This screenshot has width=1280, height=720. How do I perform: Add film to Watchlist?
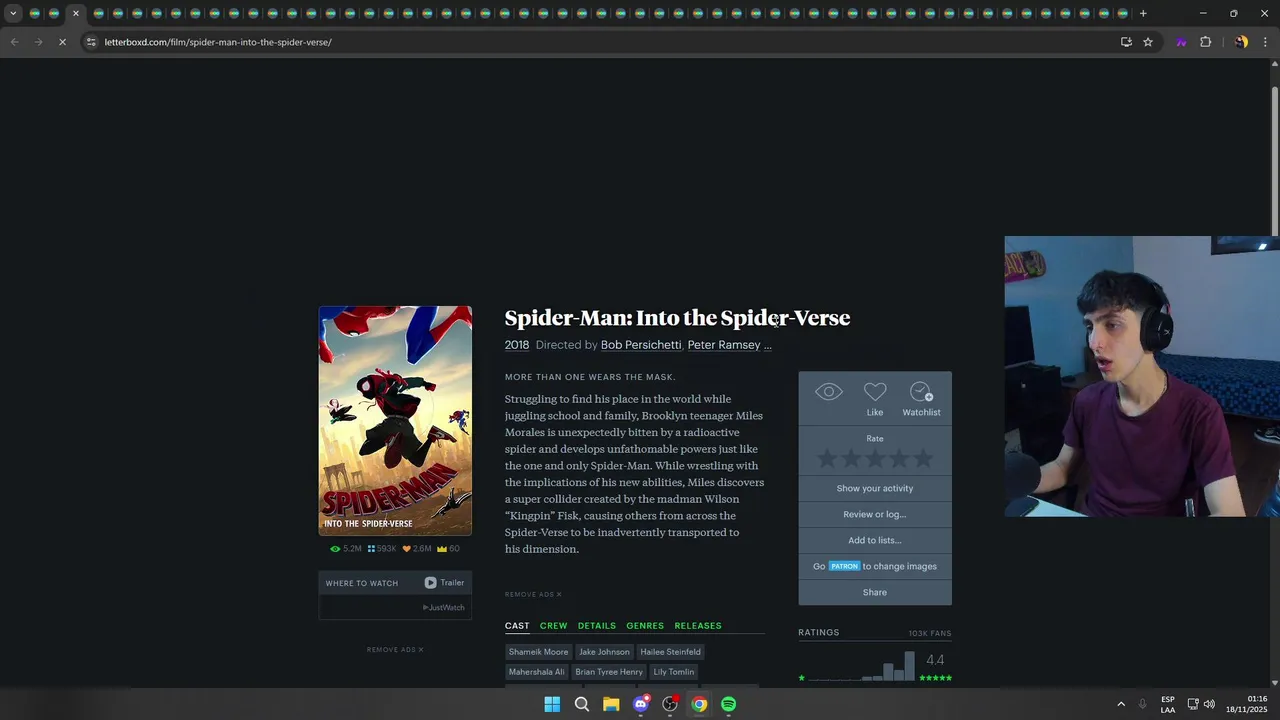click(x=921, y=398)
